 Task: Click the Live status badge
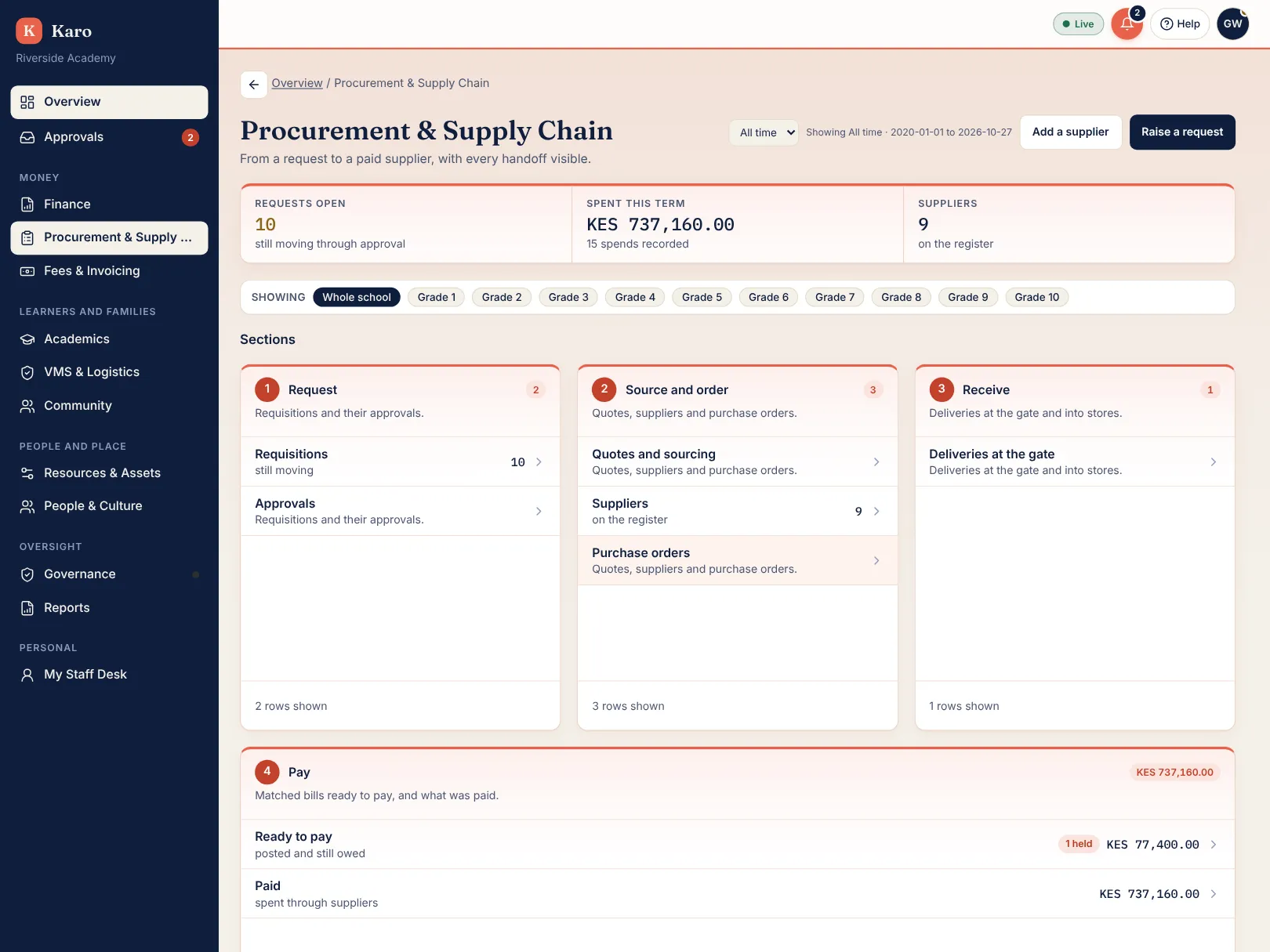[1078, 24]
